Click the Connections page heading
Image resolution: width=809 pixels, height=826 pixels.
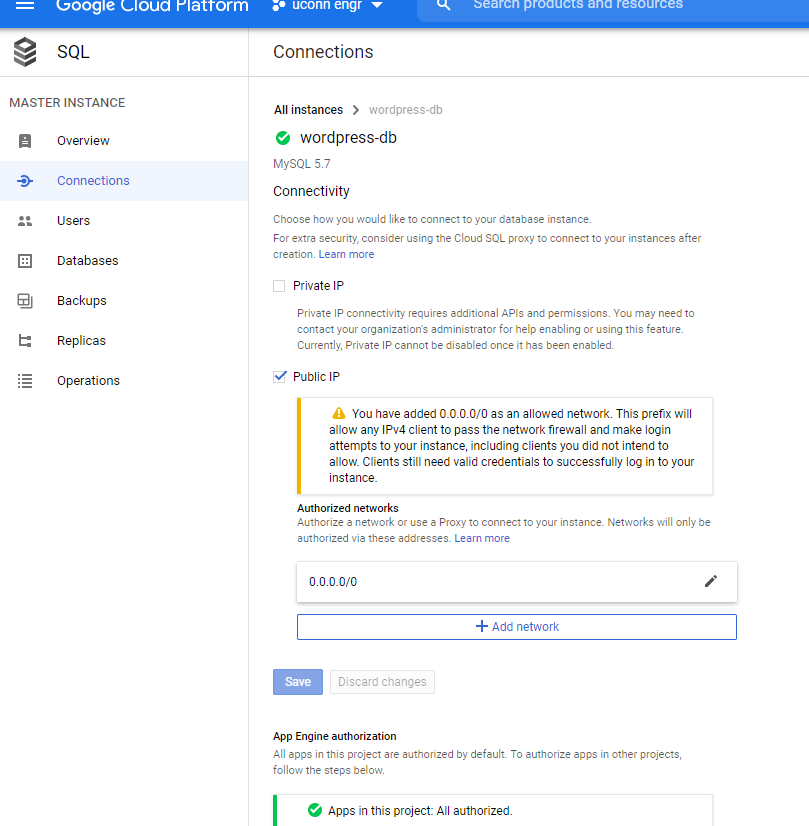coord(323,52)
